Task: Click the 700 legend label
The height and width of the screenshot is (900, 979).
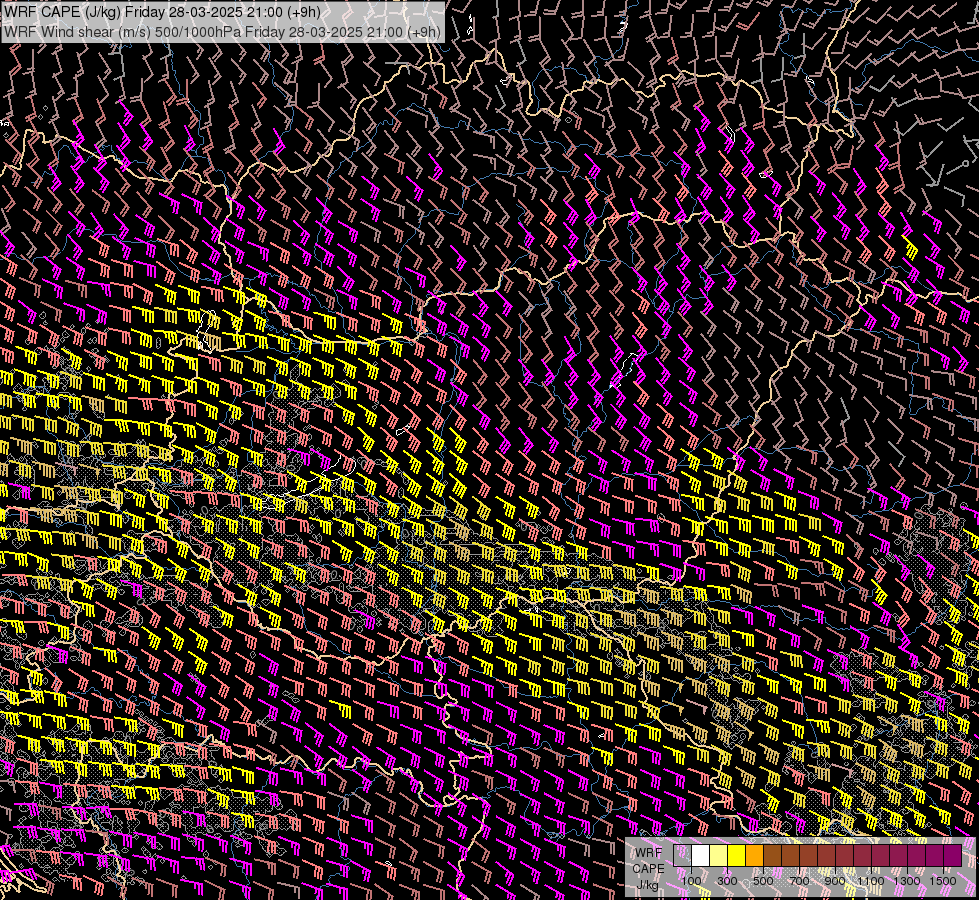Action: point(799,881)
